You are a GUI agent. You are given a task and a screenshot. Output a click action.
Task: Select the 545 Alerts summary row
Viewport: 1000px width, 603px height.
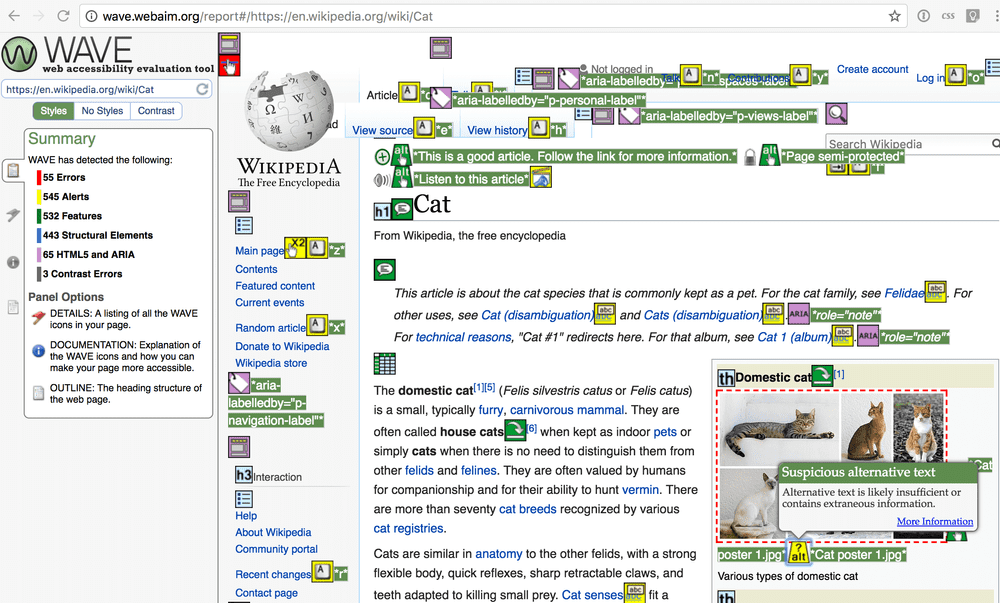tap(63, 196)
